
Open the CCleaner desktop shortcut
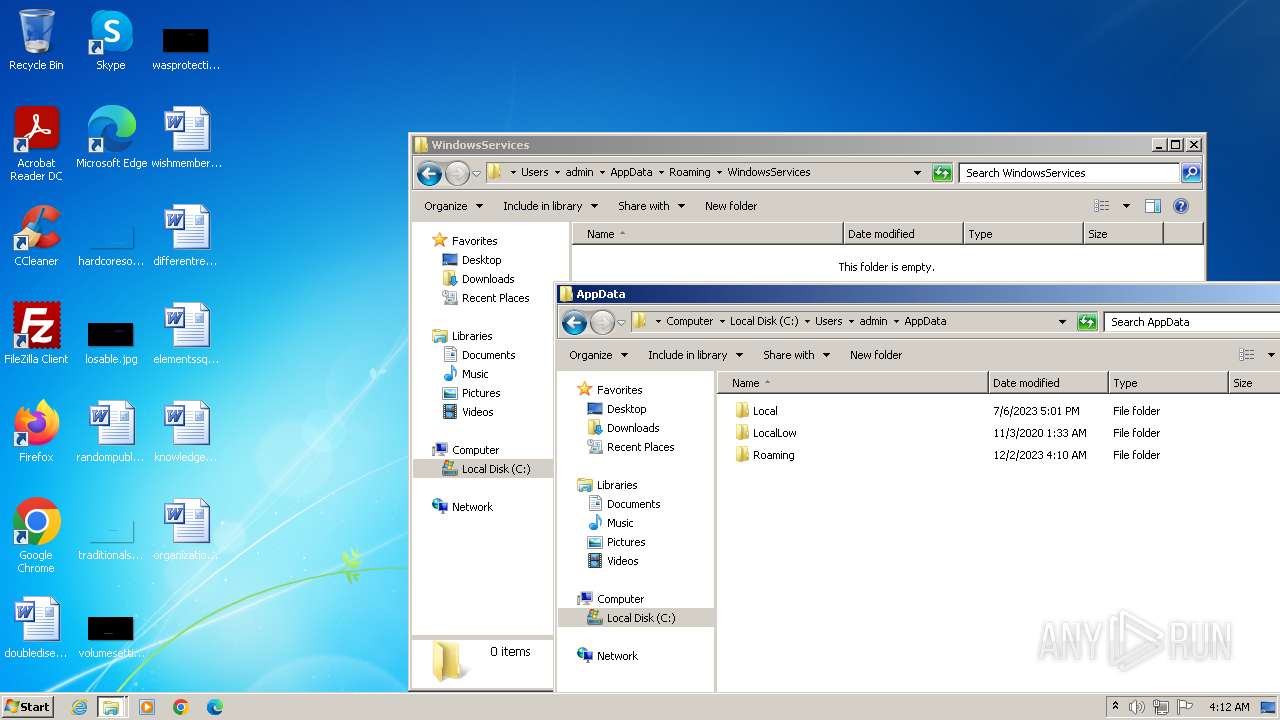[36, 236]
